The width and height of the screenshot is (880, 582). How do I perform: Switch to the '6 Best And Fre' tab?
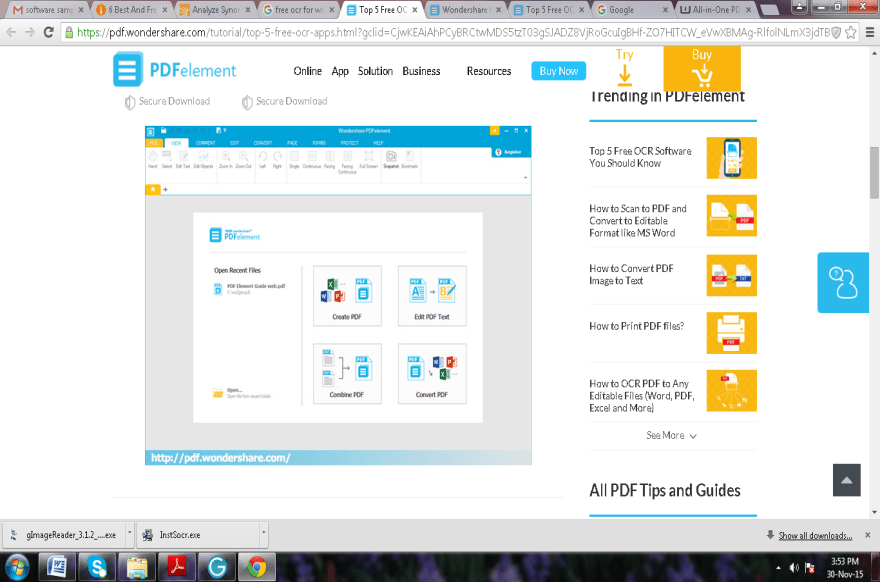132,10
